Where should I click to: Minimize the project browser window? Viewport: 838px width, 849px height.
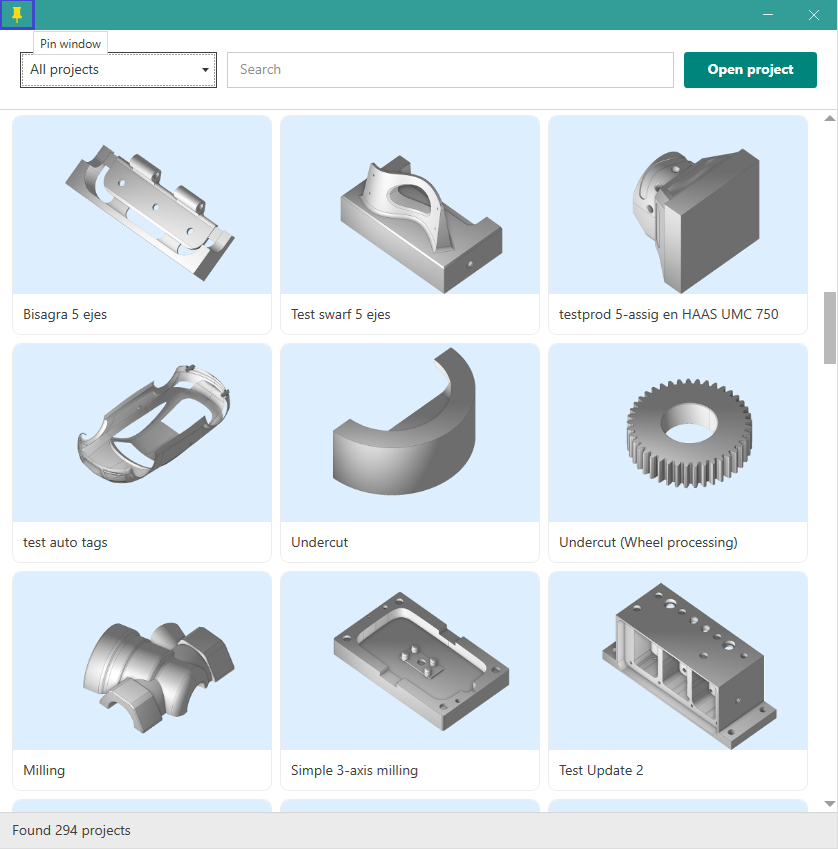pos(768,14)
